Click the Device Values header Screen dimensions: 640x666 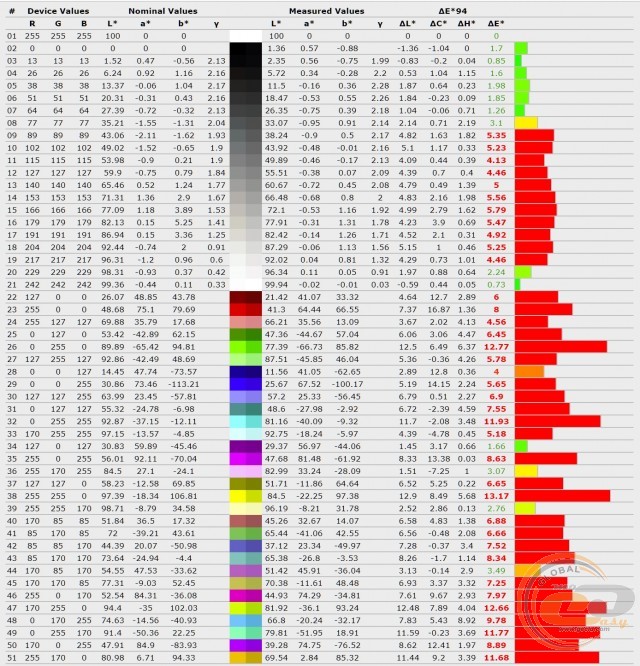tap(60, 7)
